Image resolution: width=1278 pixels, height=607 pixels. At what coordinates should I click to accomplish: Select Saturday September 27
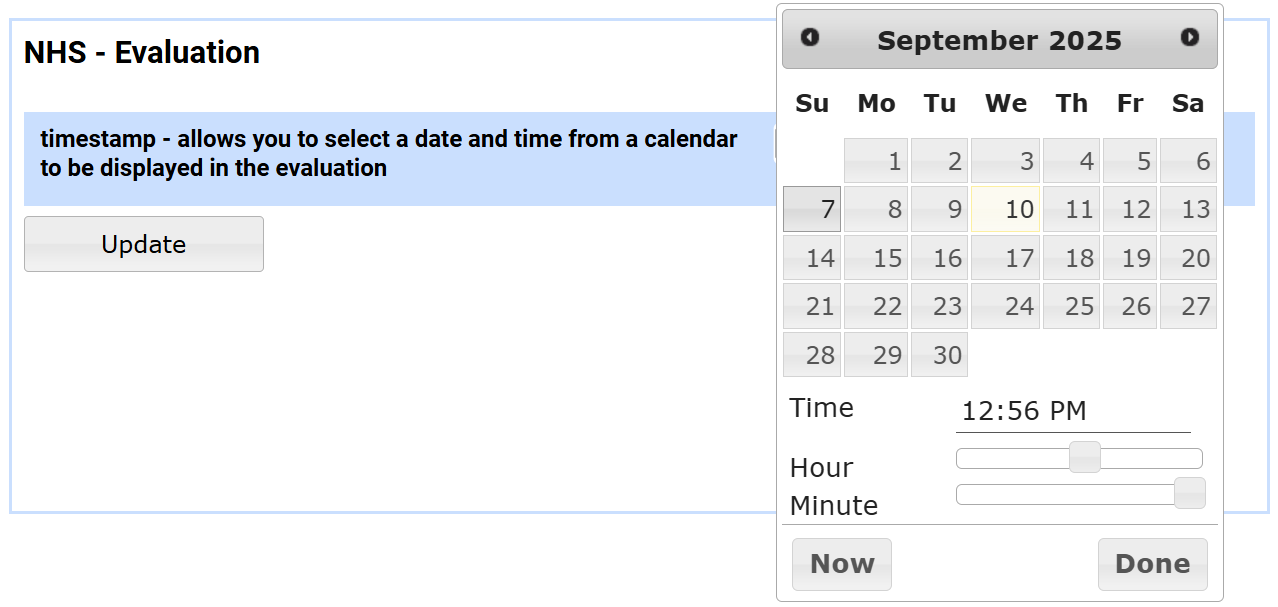click(1188, 306)
